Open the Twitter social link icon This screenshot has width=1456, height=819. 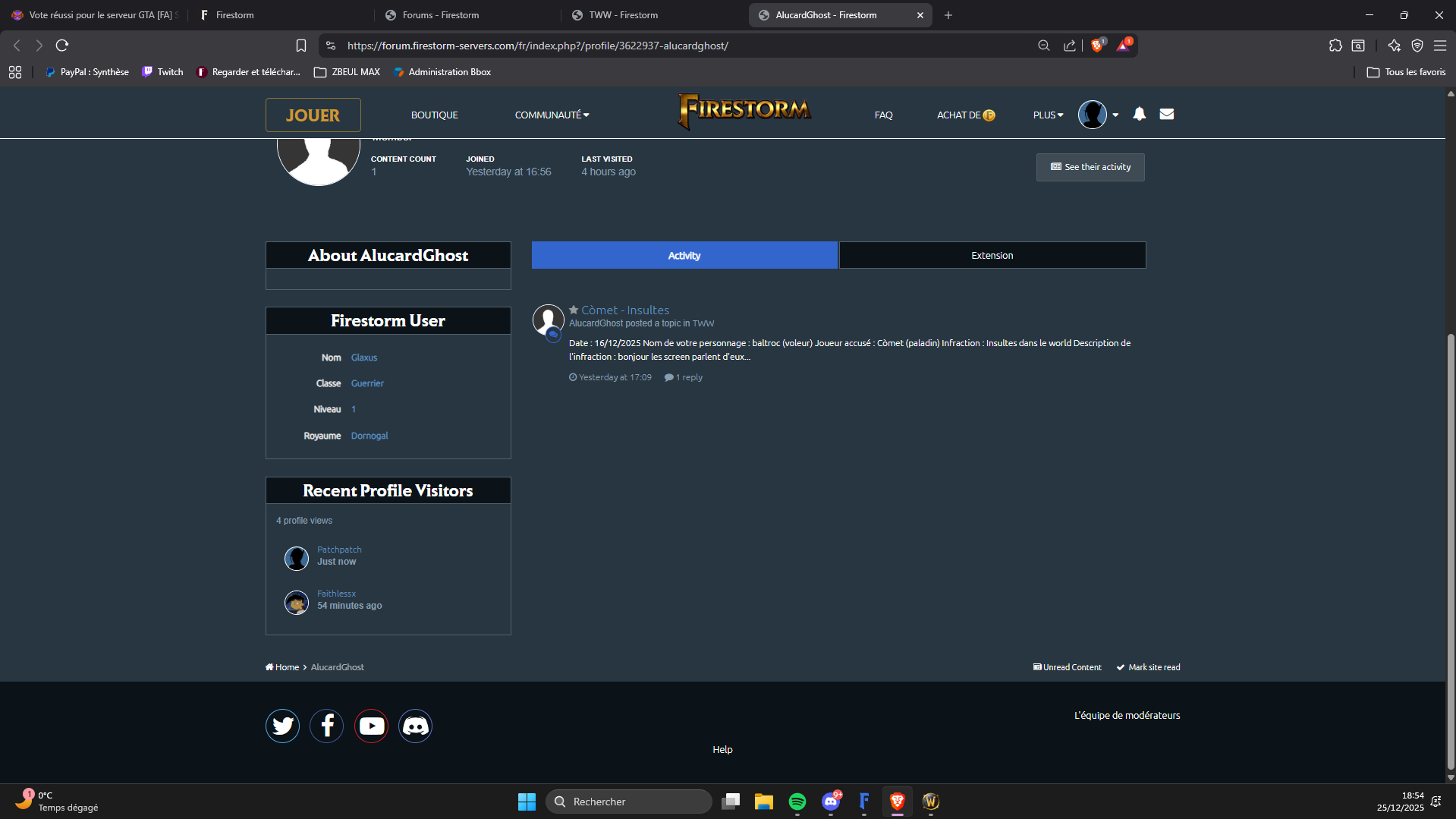282,726
